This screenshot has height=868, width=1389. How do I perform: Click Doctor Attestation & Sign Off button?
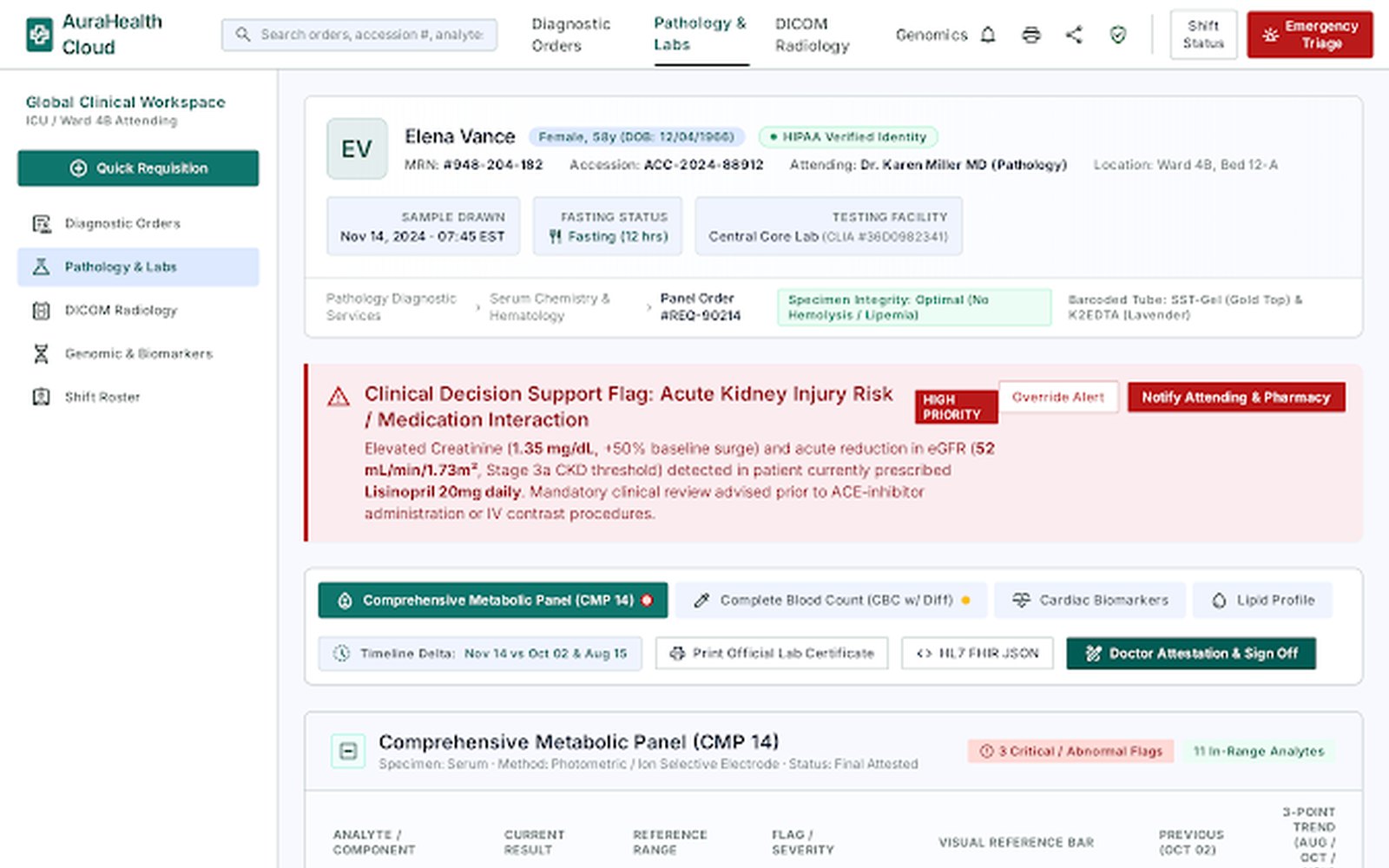click(1191, 654)
